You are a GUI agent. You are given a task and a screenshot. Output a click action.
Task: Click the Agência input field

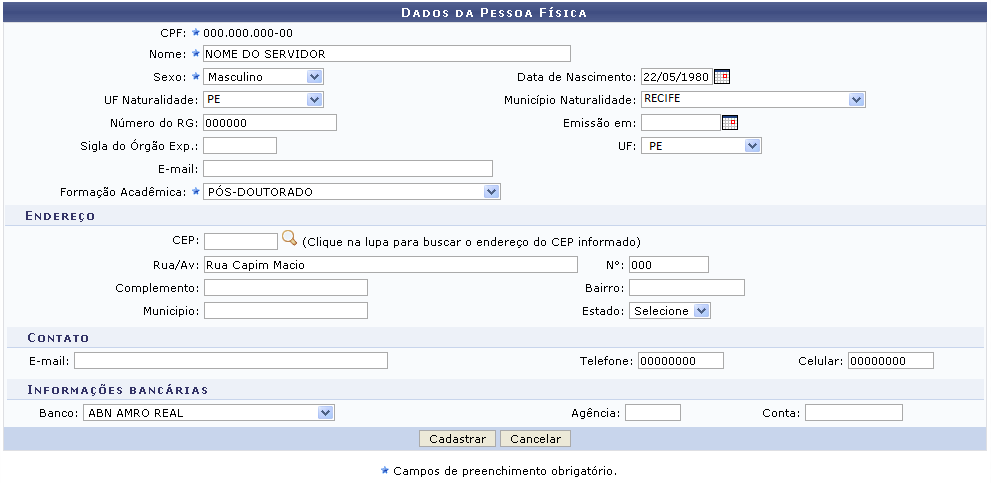[x=652, y=412]
